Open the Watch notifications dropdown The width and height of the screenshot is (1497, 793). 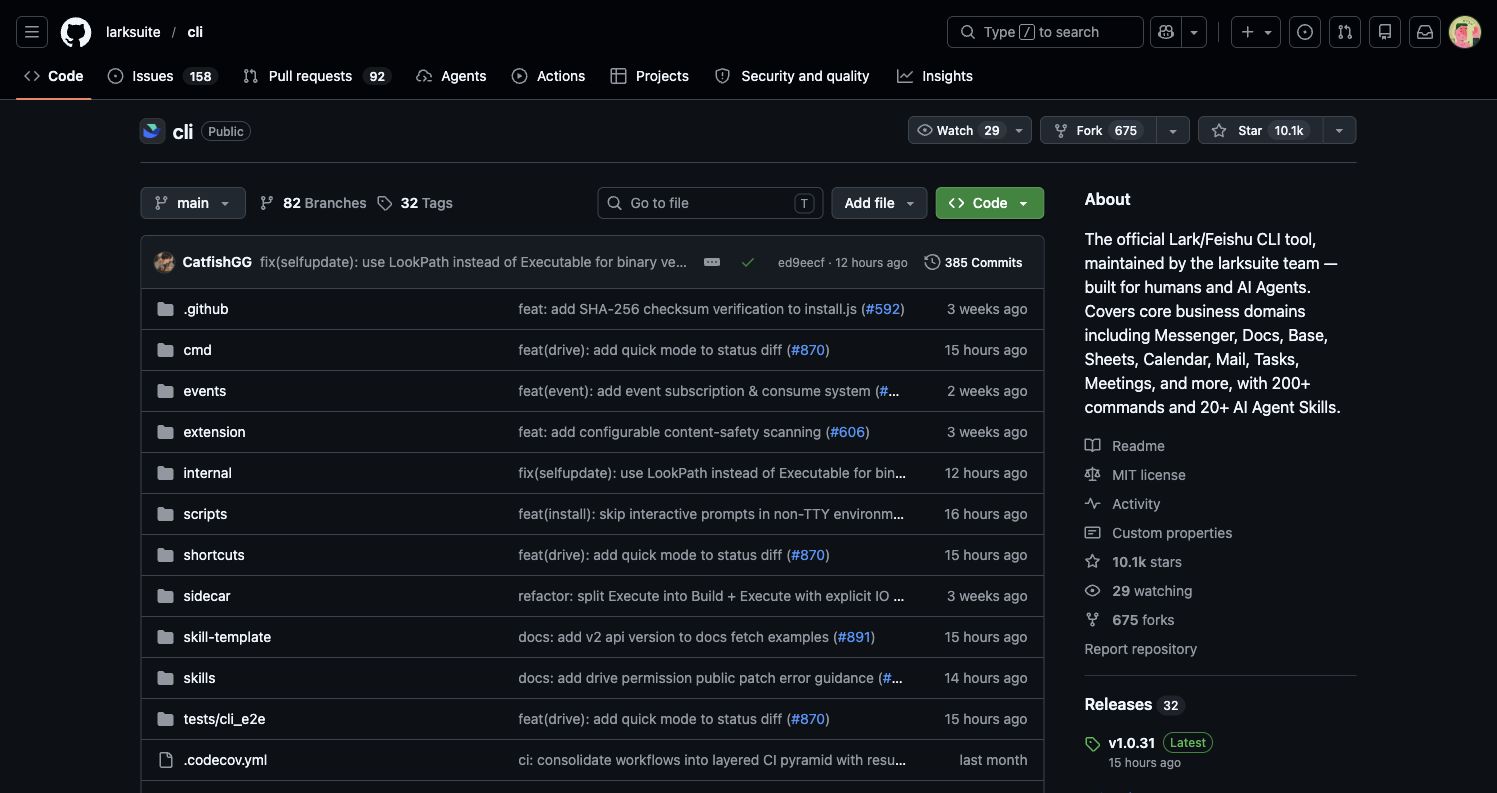pos(970,131)
